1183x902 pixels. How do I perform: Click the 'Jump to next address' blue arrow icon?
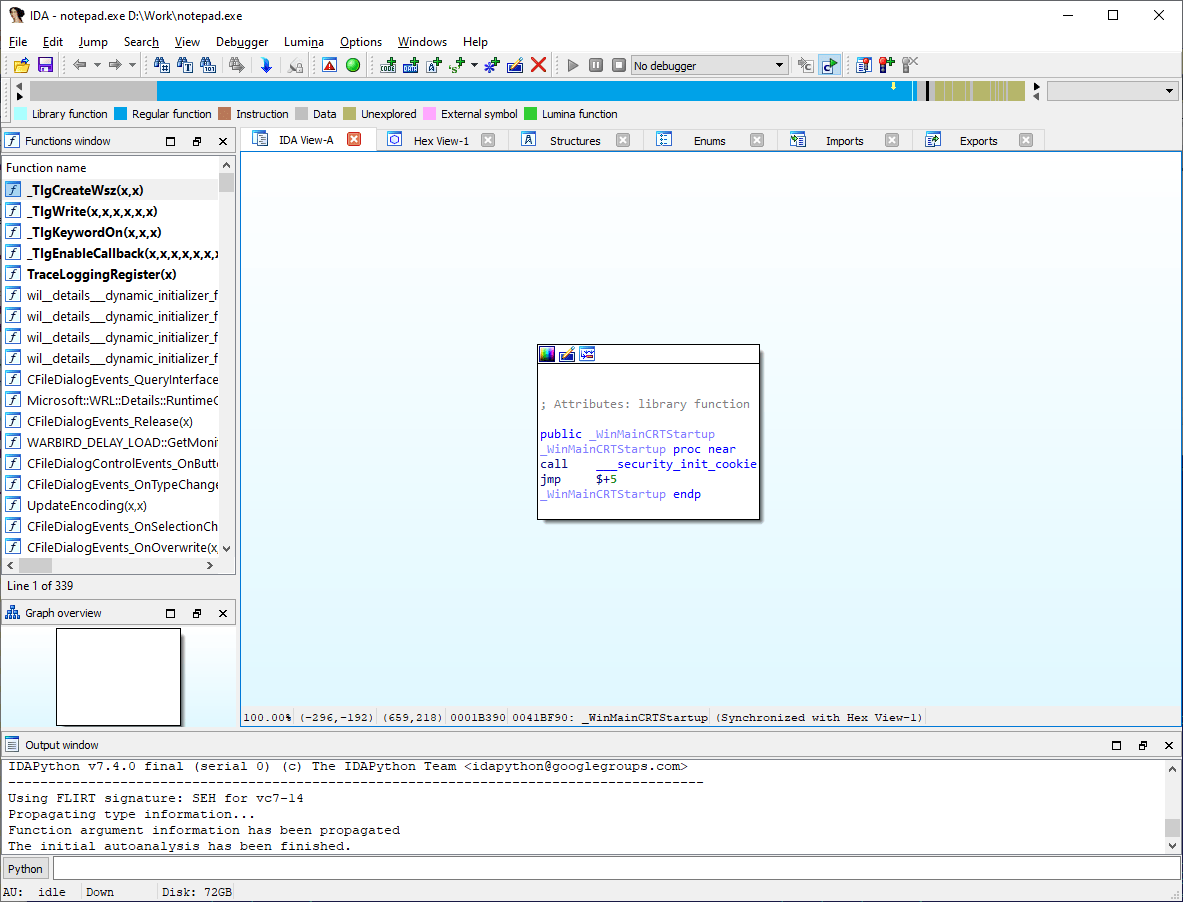[x=264, y=64]
